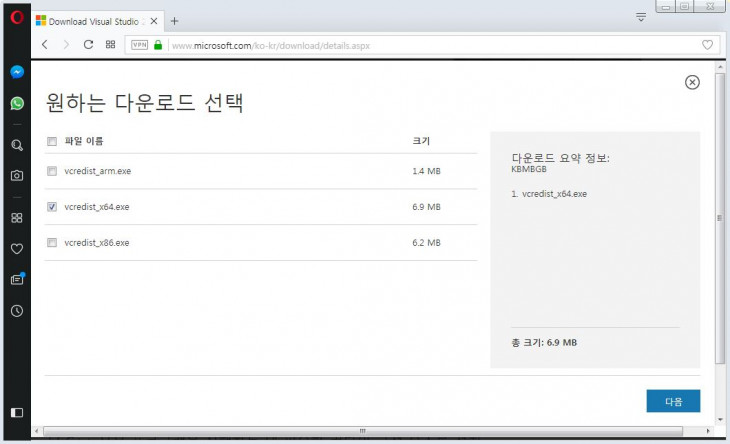Click the VPN badge in address bar

coord(140,45)
